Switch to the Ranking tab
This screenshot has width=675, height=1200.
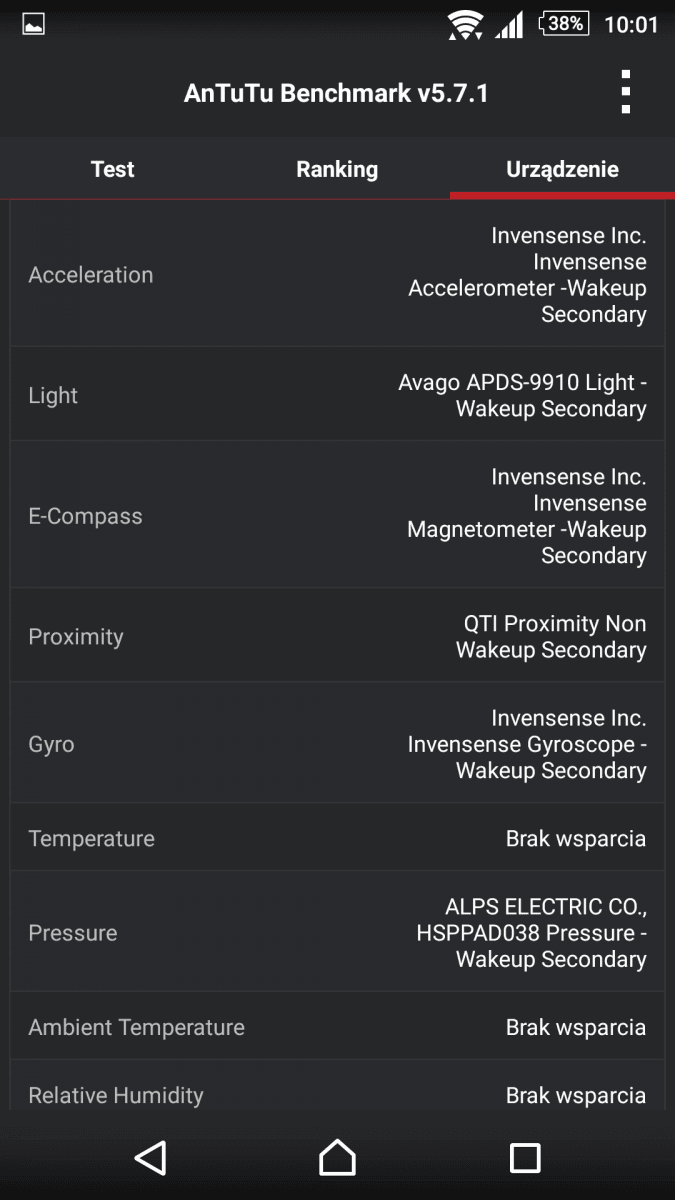coord(337,169)
